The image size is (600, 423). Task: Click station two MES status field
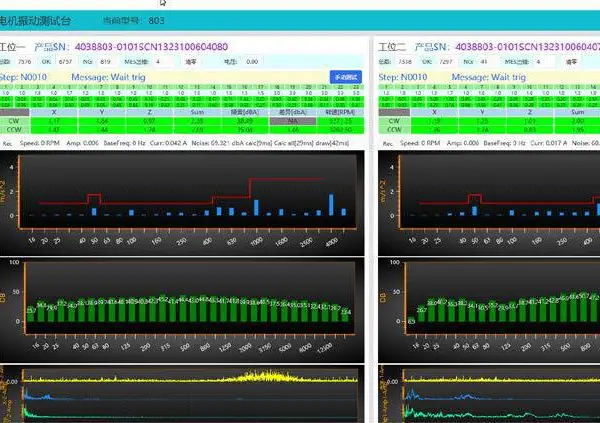[x=543, y=62]
